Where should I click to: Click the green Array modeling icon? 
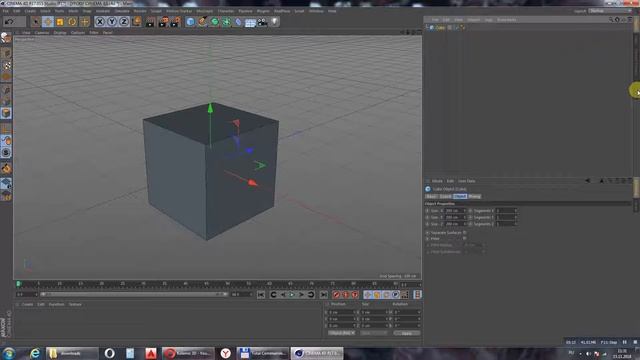[x=227, y=22]
